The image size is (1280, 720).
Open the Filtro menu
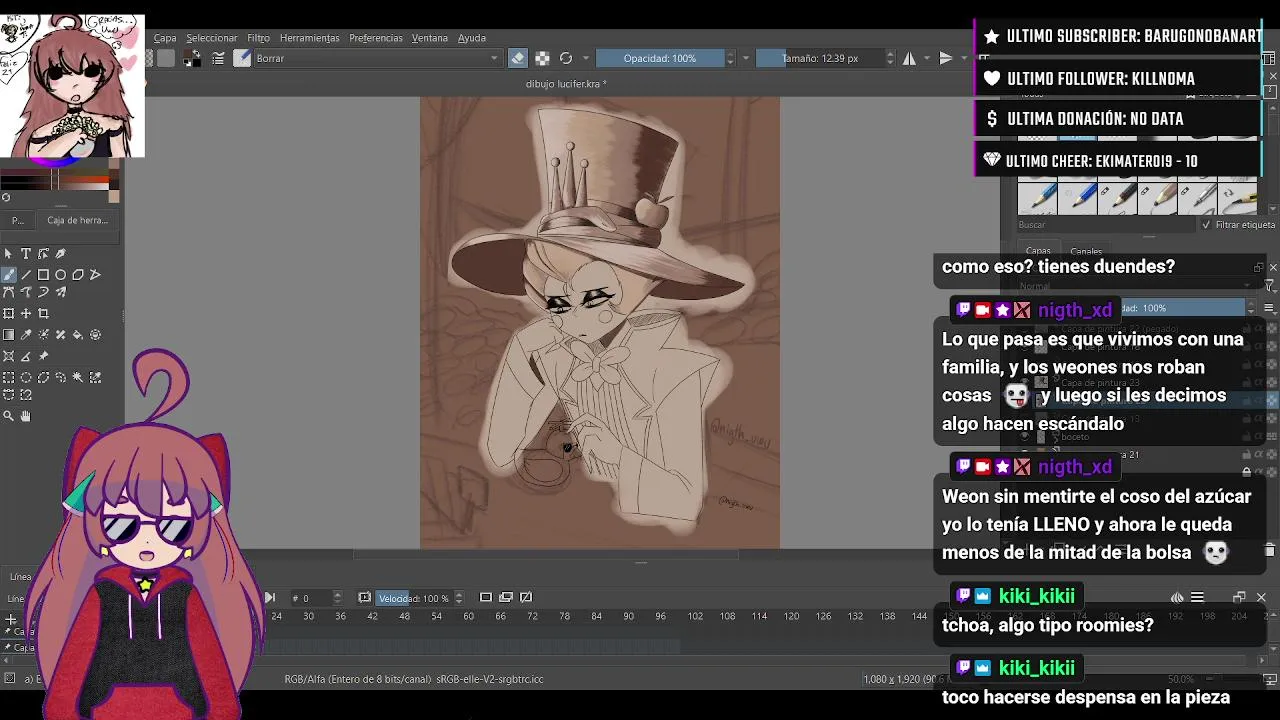click(x=258, y=38)
